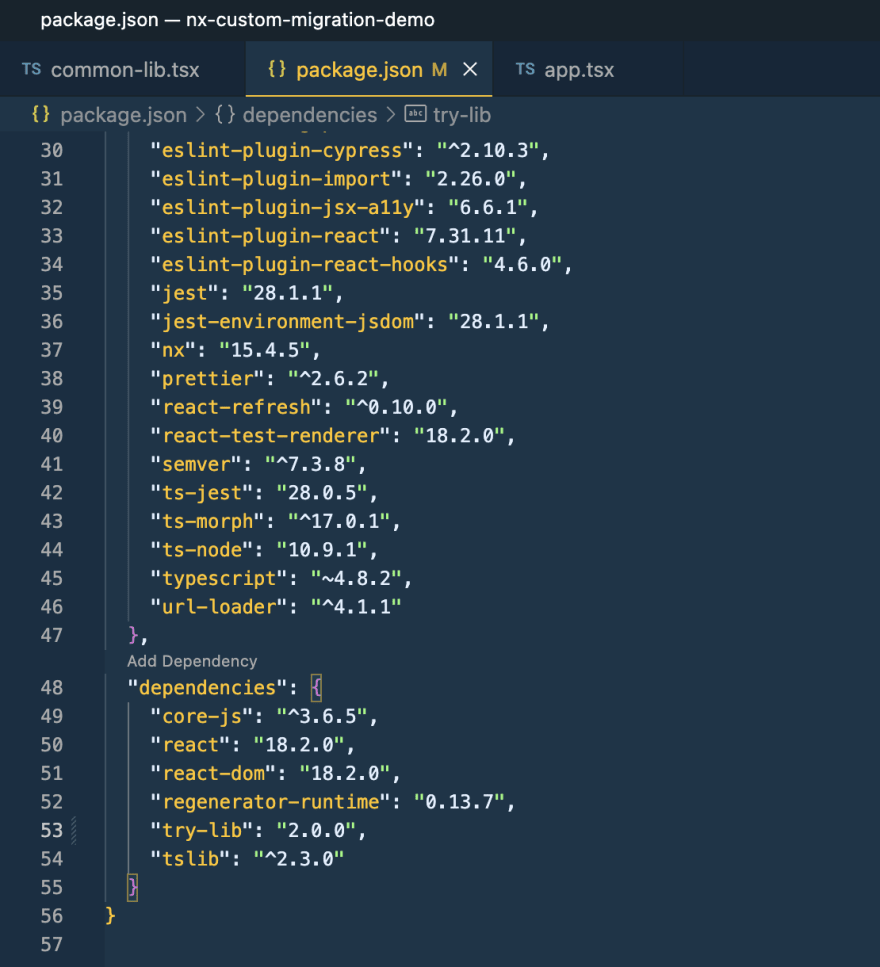Click the opening brace of dependencies
This screenshot has height=967, width=880.
315,688
